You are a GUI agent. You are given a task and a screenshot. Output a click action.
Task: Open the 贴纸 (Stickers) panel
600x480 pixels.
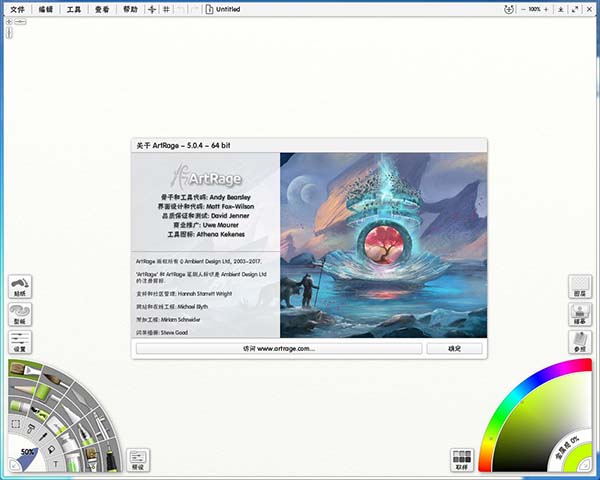tap(20, 287)
